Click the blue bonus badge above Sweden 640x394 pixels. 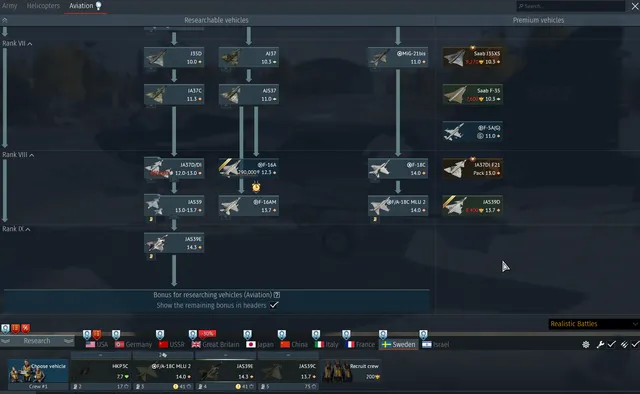click(x=383, y=335)
